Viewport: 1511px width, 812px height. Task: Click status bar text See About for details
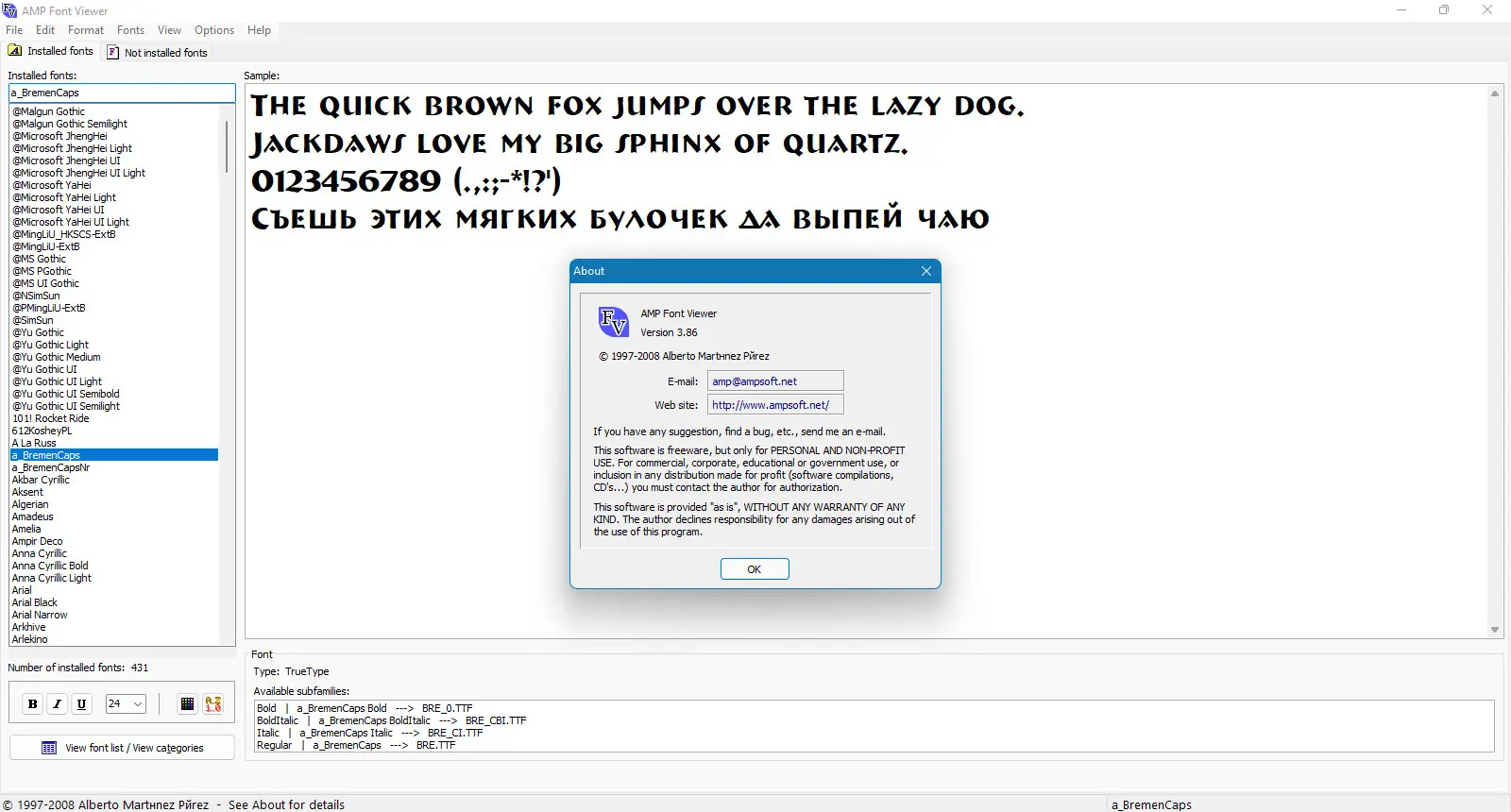pos(286,804)
